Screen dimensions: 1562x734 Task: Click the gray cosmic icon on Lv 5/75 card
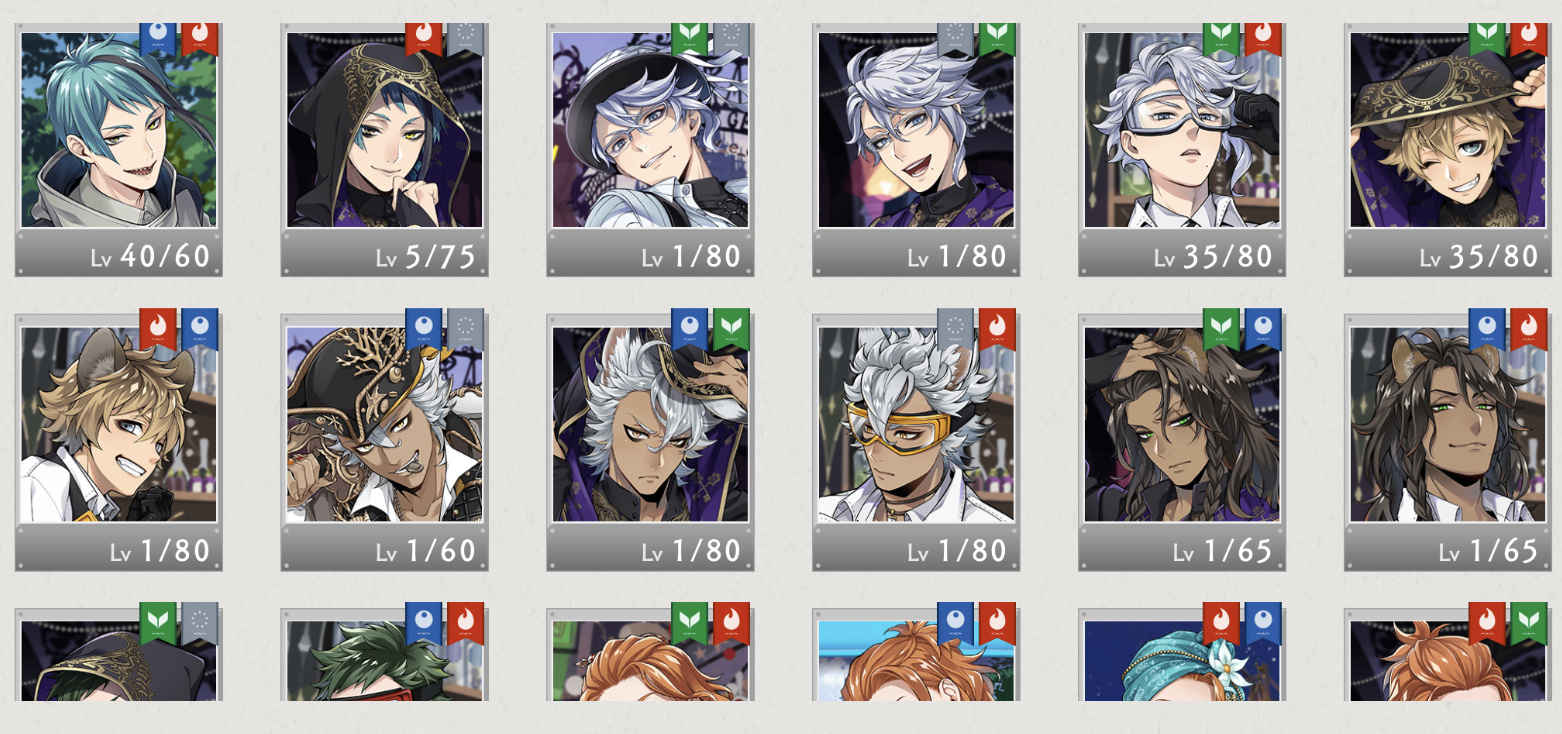tap(464, 39)
